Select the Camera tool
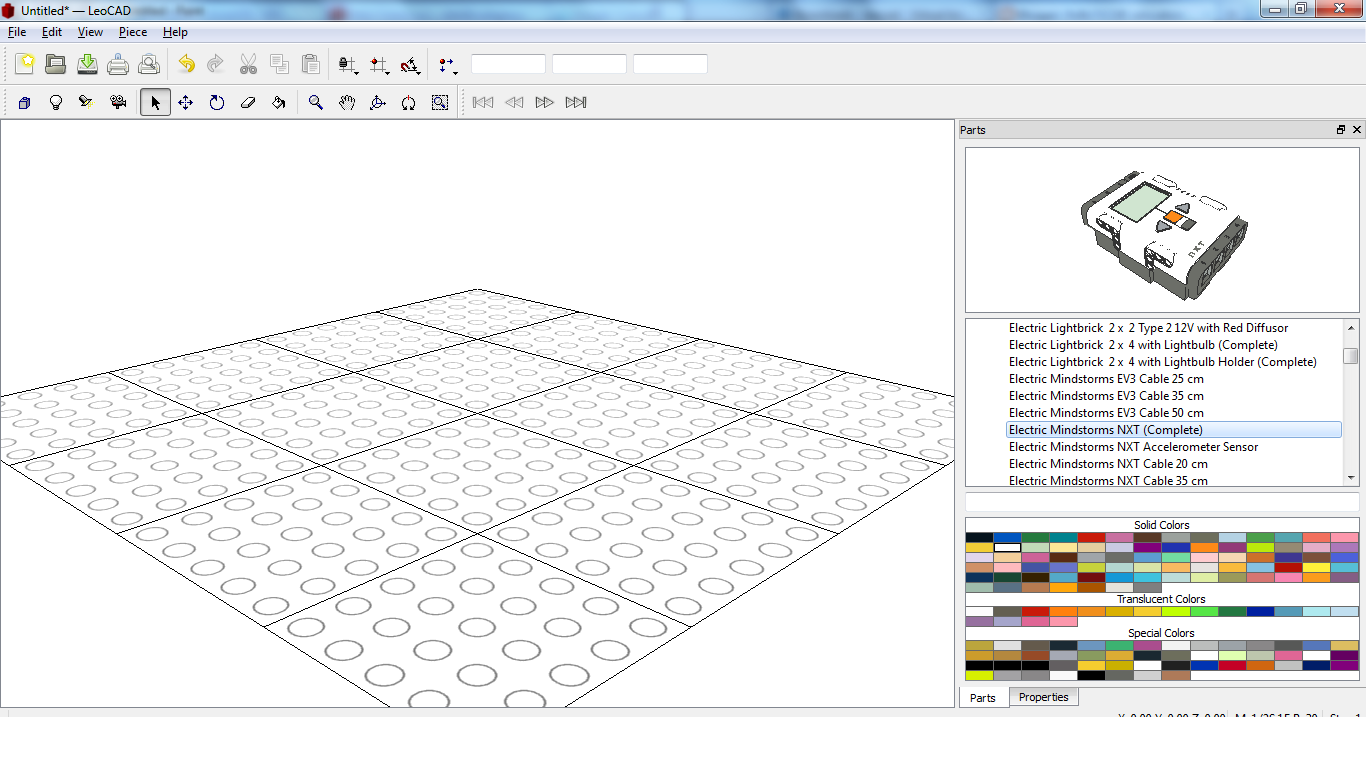Screen dimensions: 1366x768 click(118, 102)
